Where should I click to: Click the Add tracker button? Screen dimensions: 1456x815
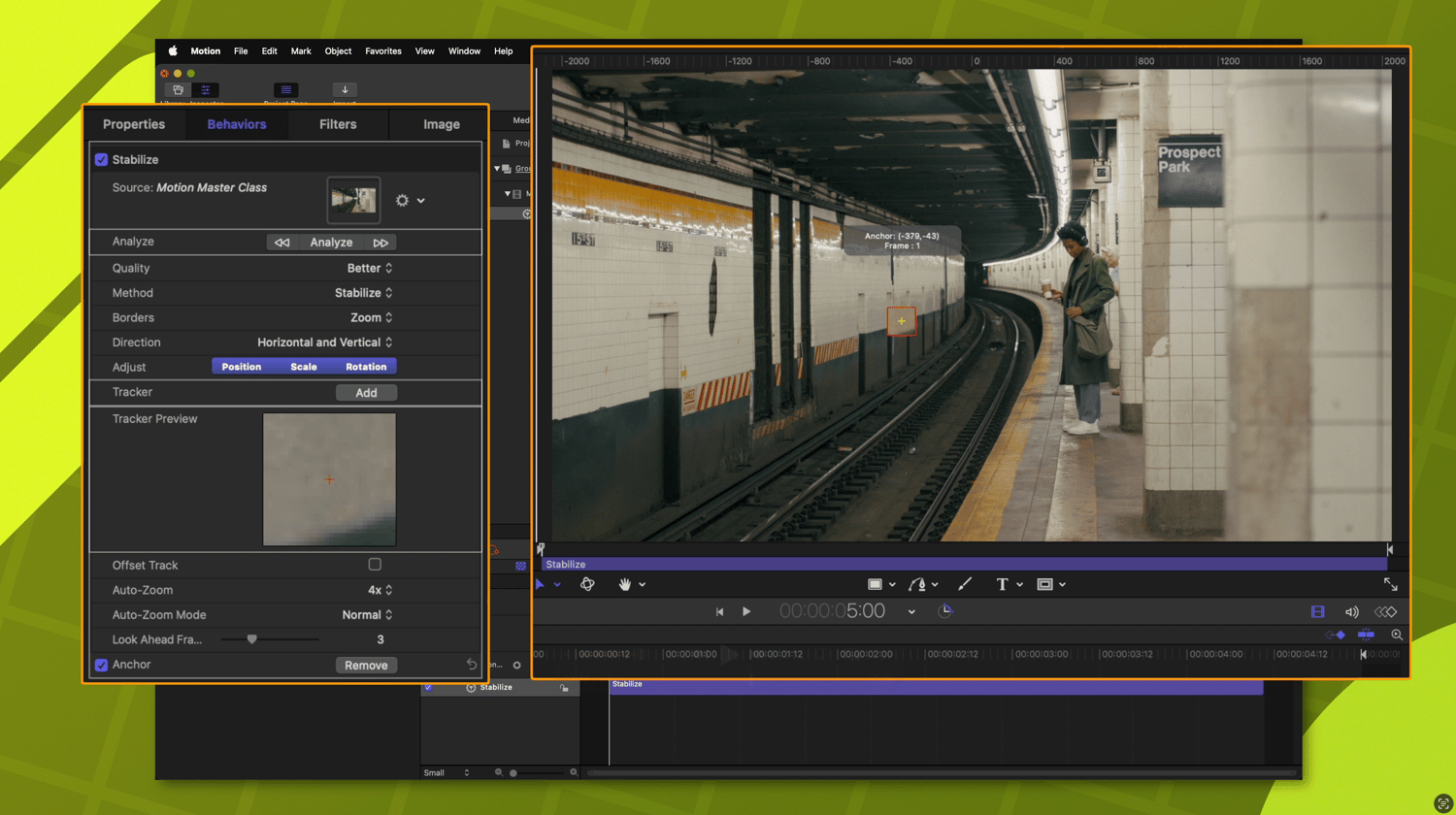366,393
